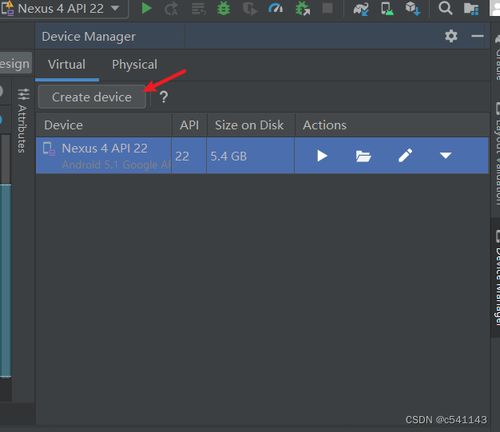Viewport: 500px width, 432px height.
Task: Switch to the Physical tab
Action: tap(134, 65)
